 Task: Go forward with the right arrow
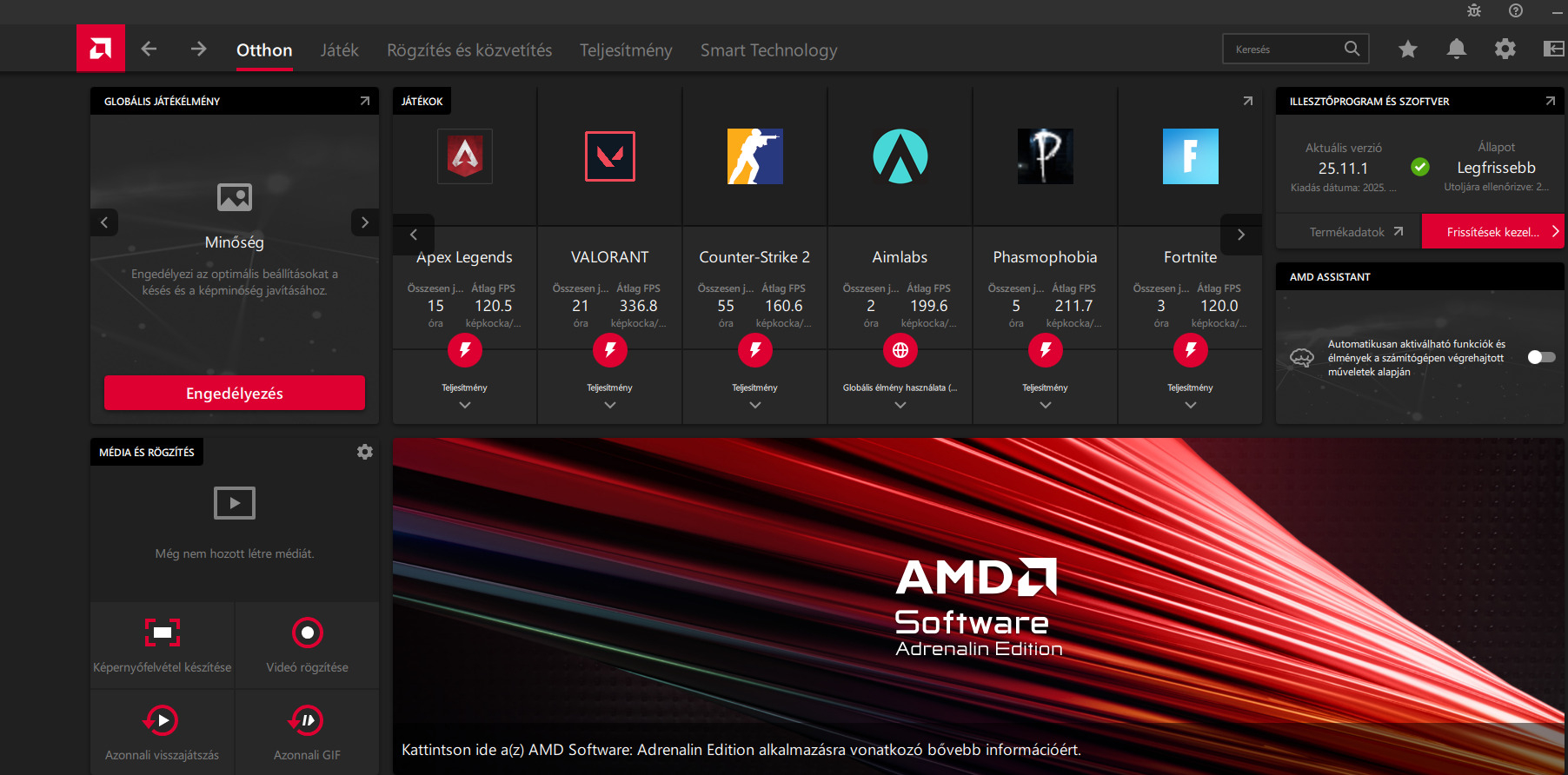coord(198,49)
